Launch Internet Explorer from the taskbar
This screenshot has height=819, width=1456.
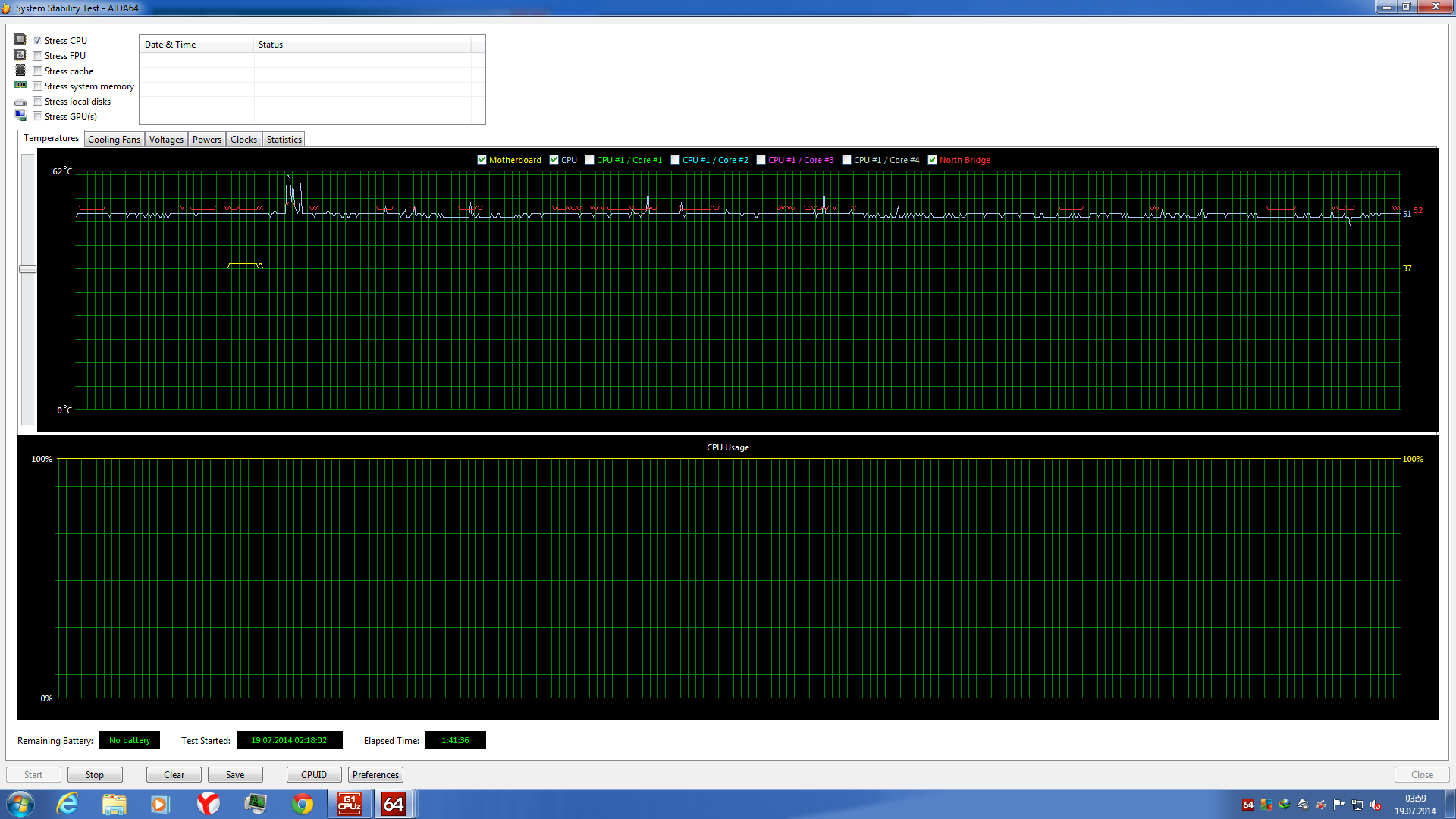pyautogui.click(x=67, y=804)
